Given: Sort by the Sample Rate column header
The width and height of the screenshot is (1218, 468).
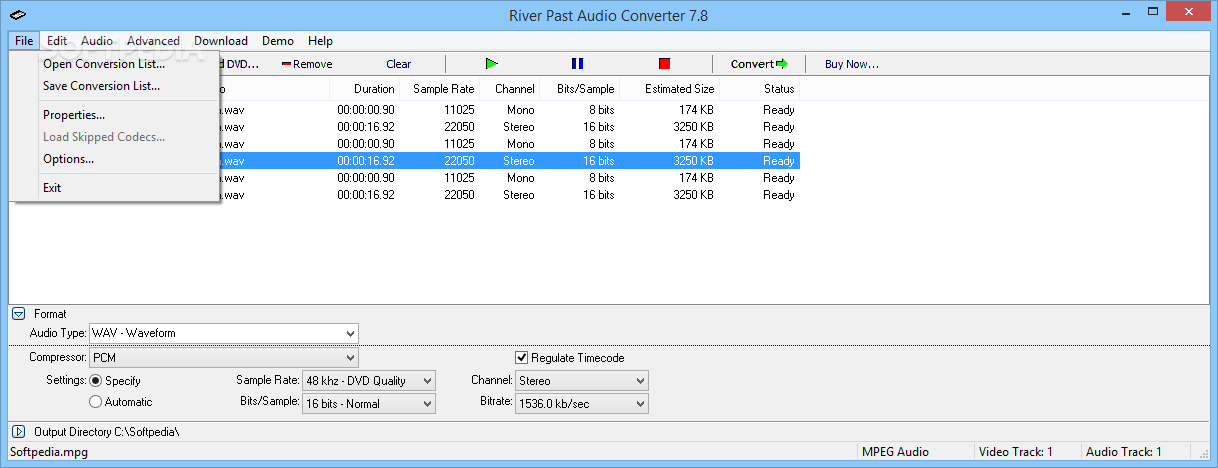Looking at the screenshot, I should point(440,89).
